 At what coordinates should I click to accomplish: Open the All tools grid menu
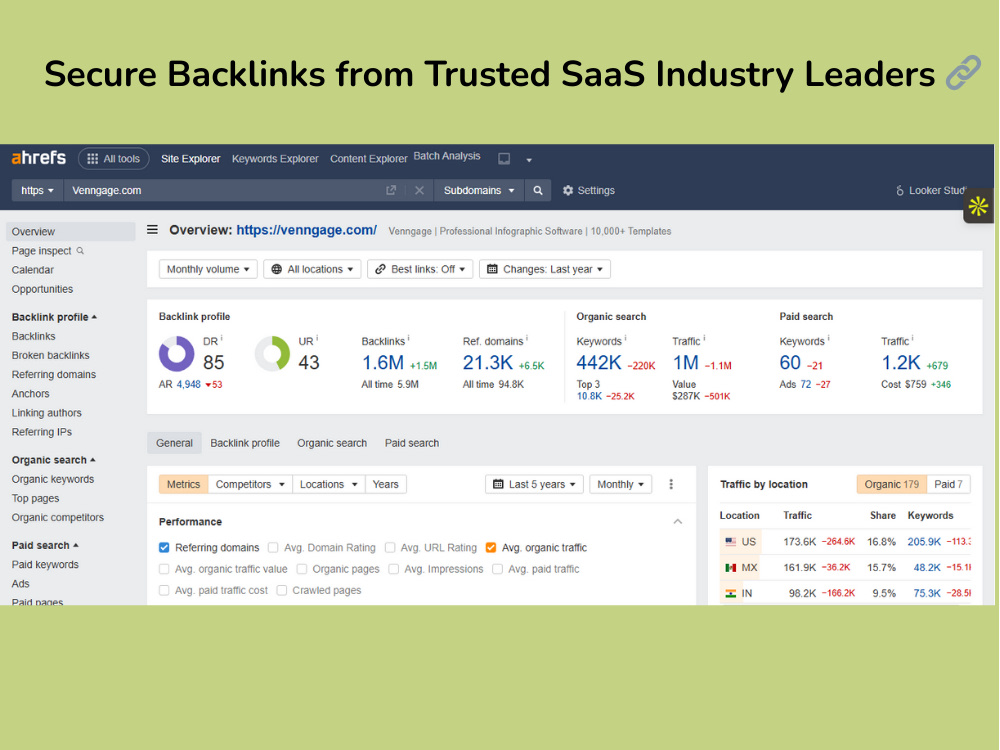coord(114,159)
